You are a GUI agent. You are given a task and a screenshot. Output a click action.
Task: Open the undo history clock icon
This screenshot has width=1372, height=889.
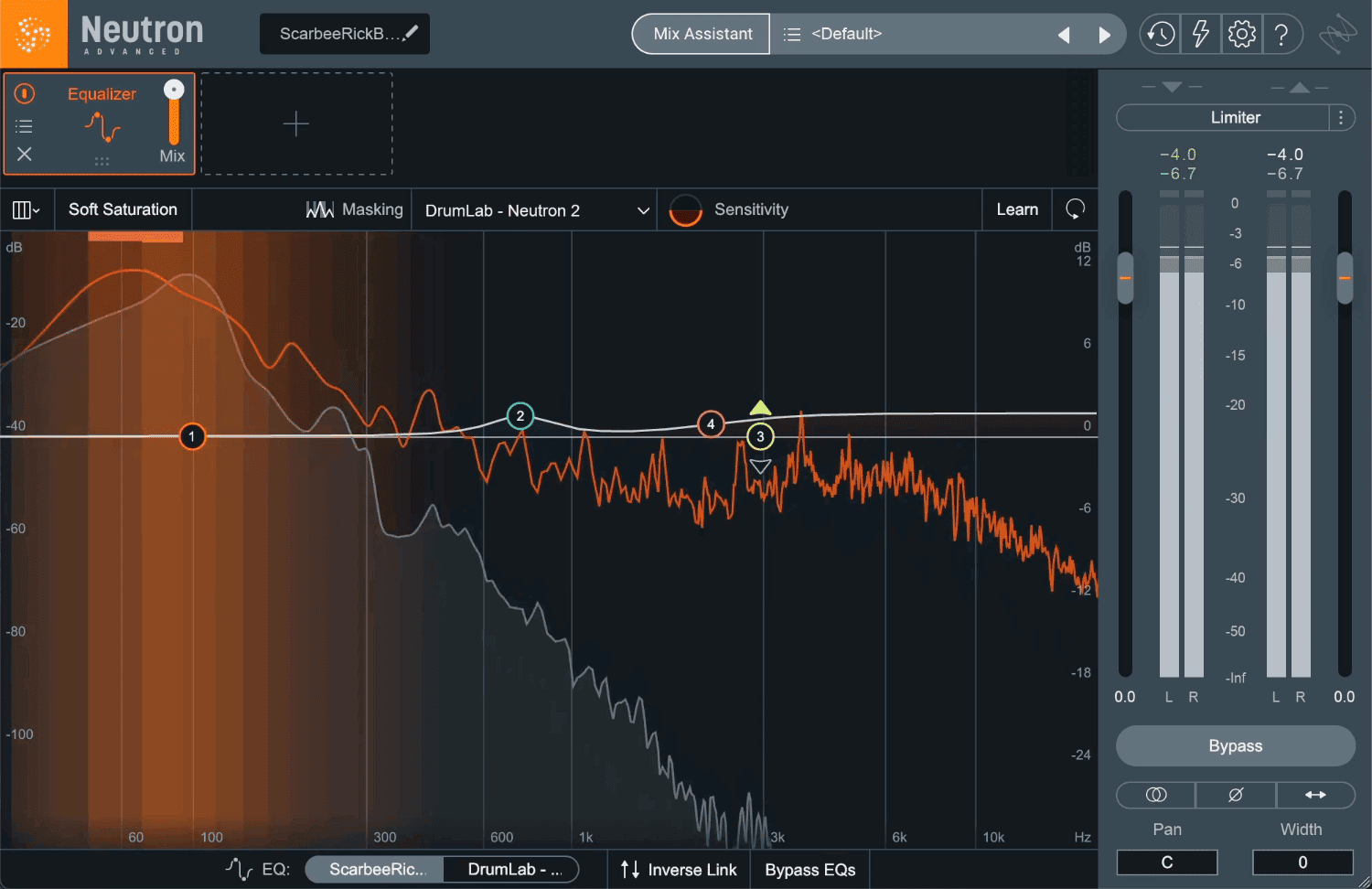click(1161, 35)
